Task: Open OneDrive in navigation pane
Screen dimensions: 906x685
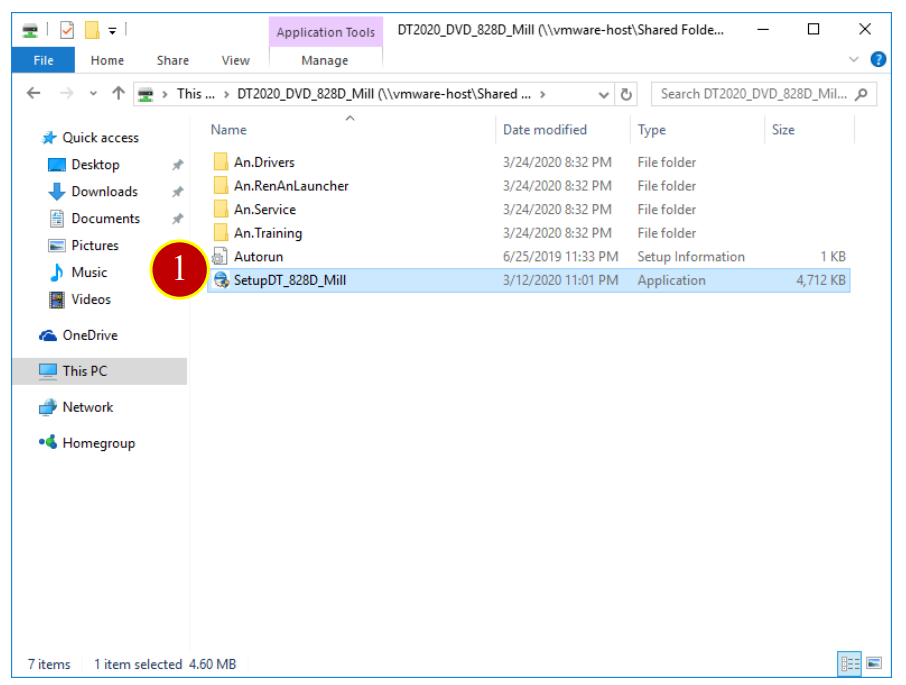Action: click(x=90, y=335)
